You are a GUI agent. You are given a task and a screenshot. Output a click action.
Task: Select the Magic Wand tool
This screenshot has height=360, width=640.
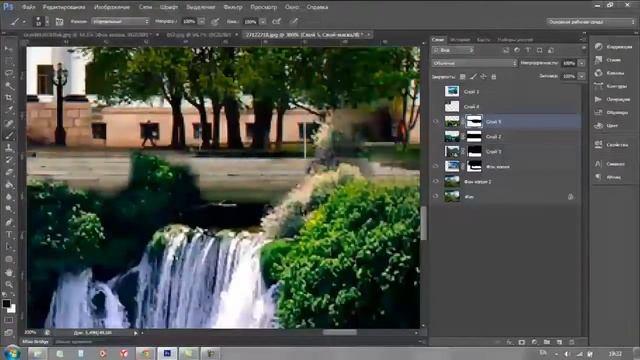[9, 86]
